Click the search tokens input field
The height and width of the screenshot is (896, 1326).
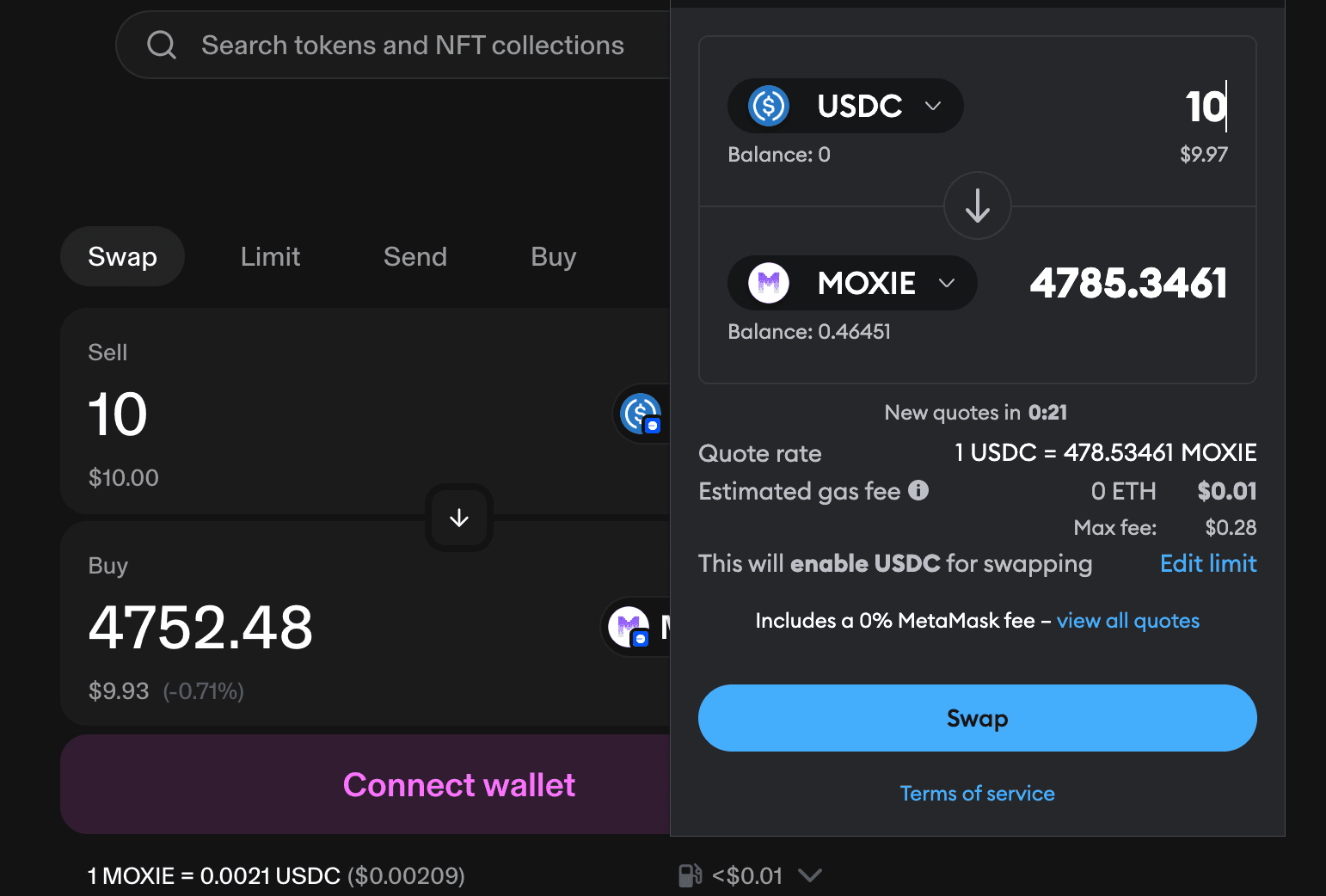pyautogui.click(x=413, y=45)
